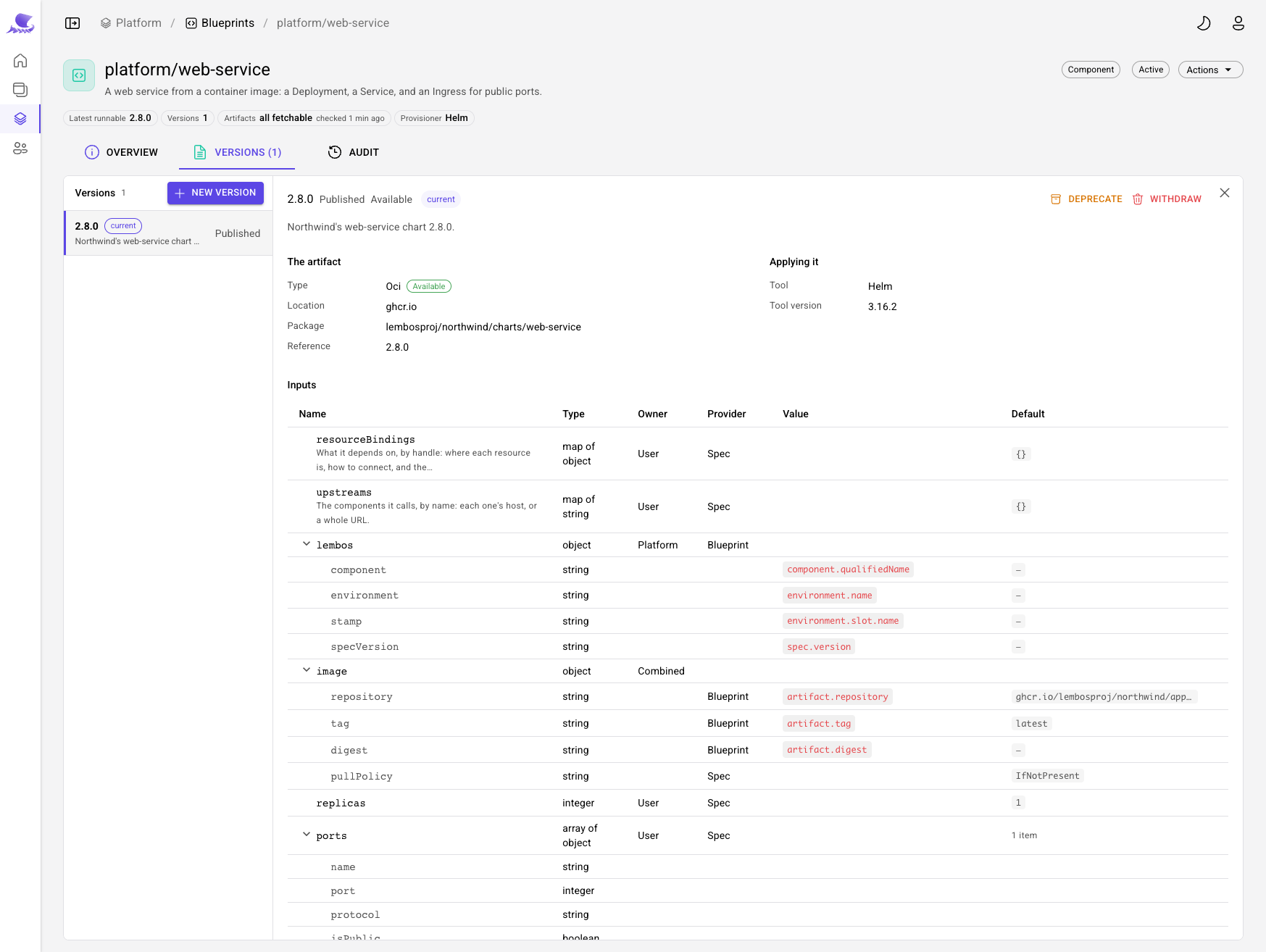The height and width of the screenshot is (952, 1266).
Task: Click the lembosproj/northwind/charts/web-service package
Action: 483,327
